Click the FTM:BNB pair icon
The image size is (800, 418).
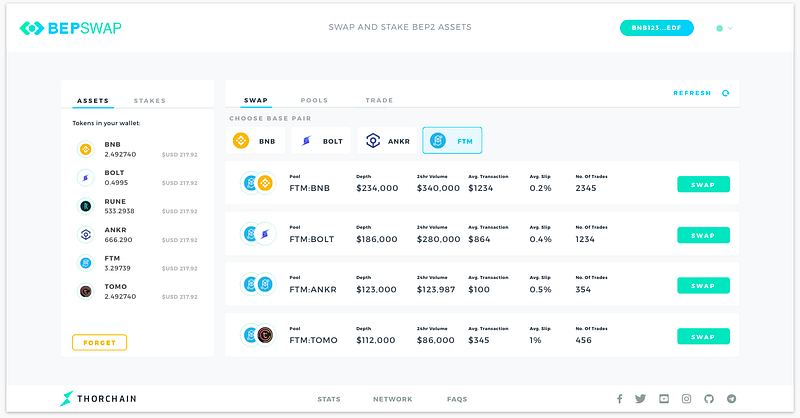coord(258,183)
